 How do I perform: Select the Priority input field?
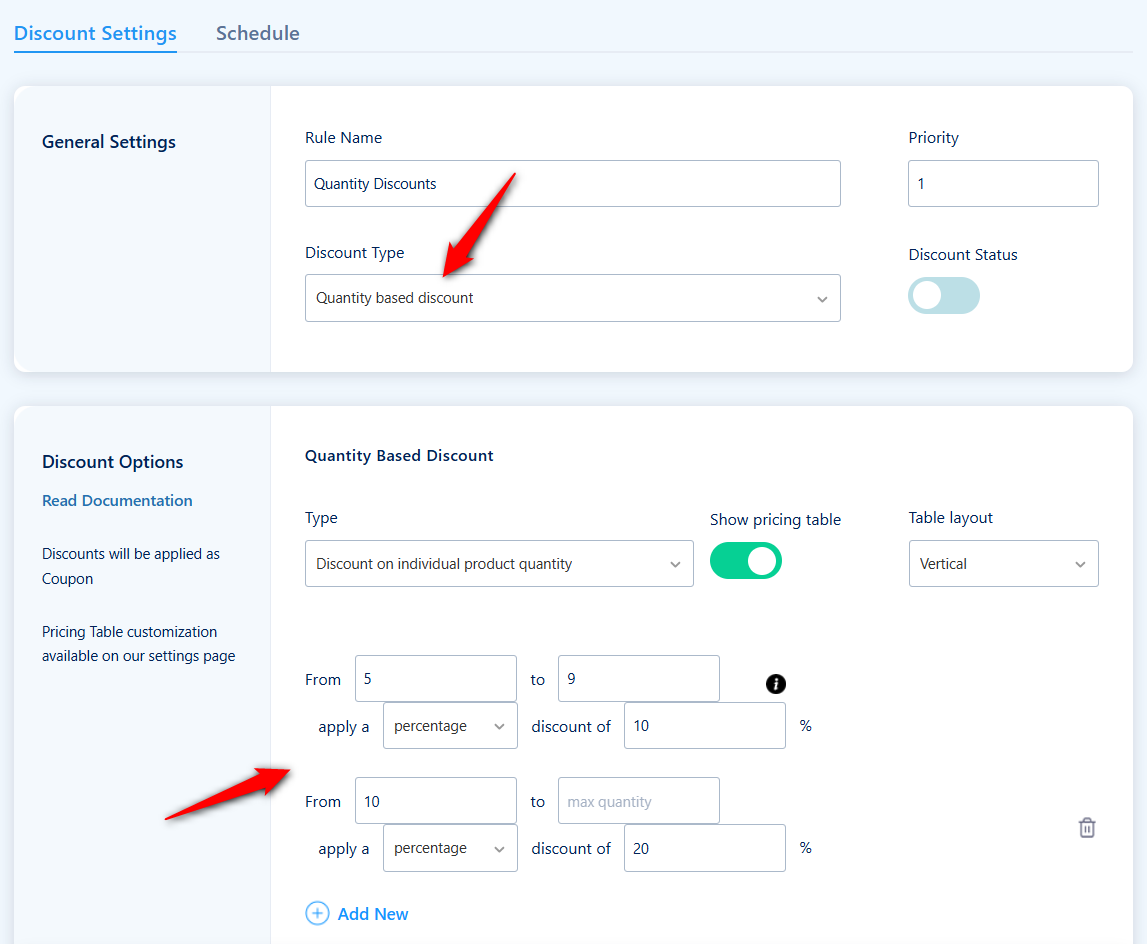coord(1002,183)
